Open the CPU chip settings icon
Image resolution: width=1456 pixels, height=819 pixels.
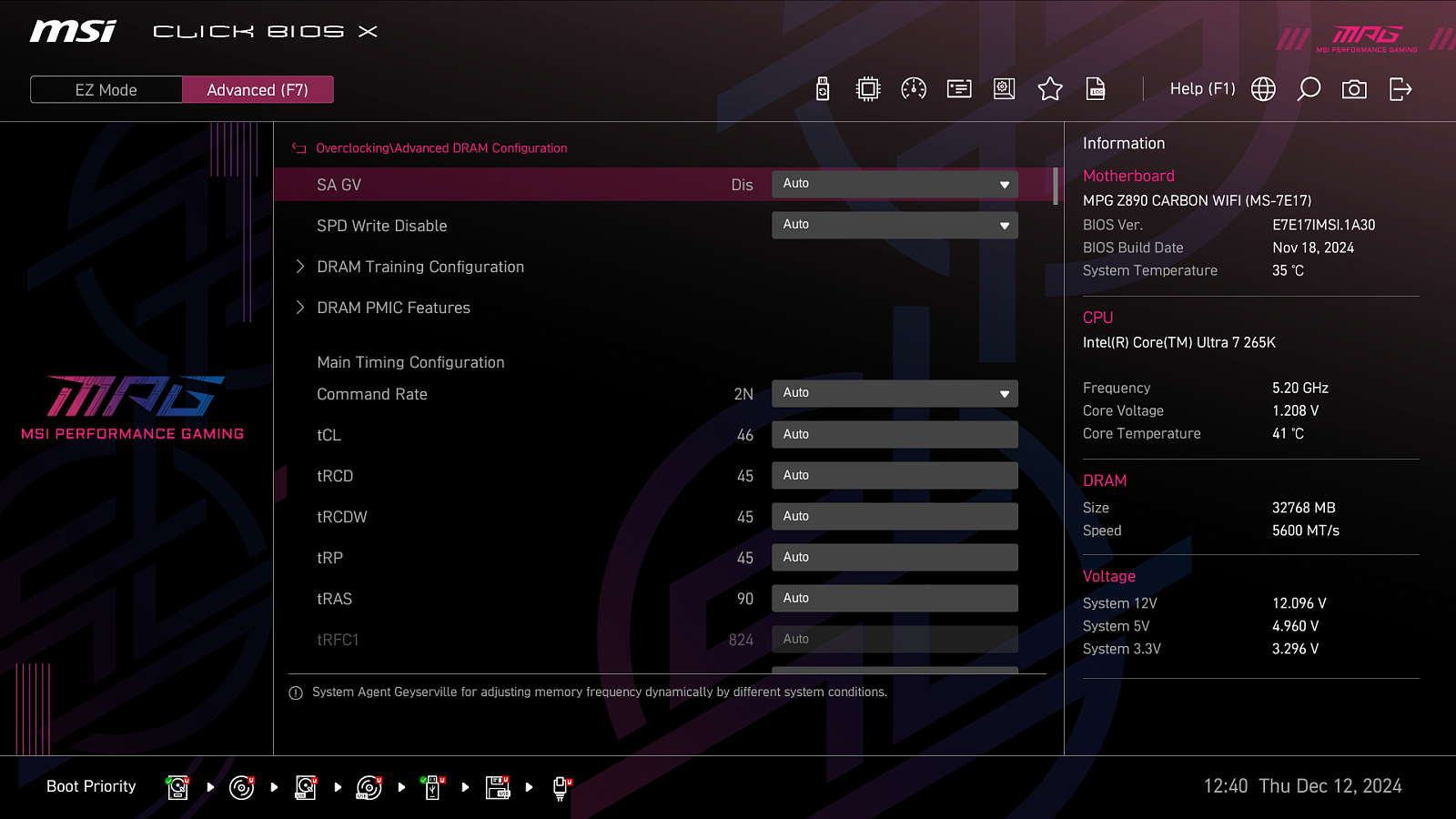(868, 89)
